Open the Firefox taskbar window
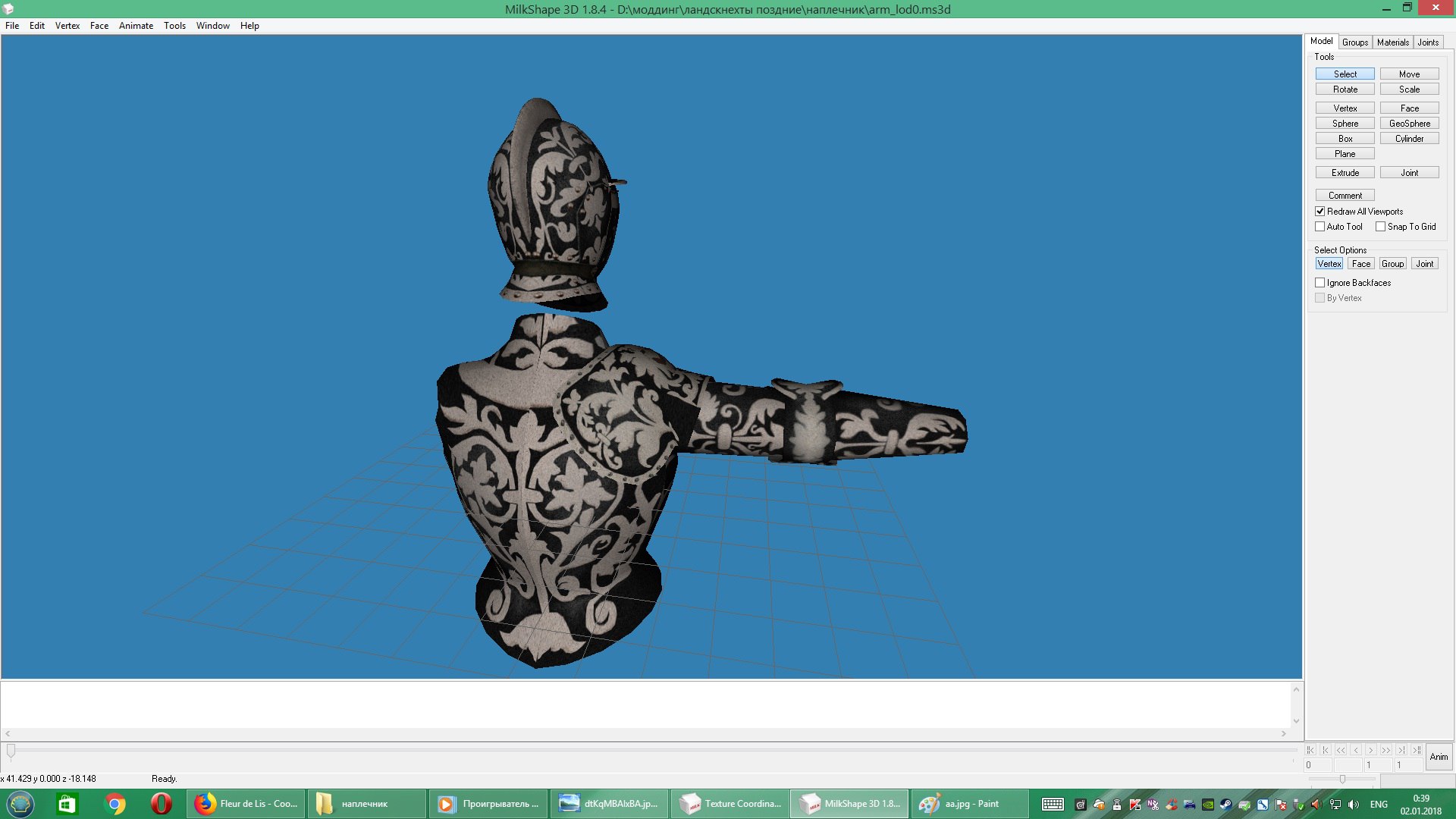 tap(246, 804)
